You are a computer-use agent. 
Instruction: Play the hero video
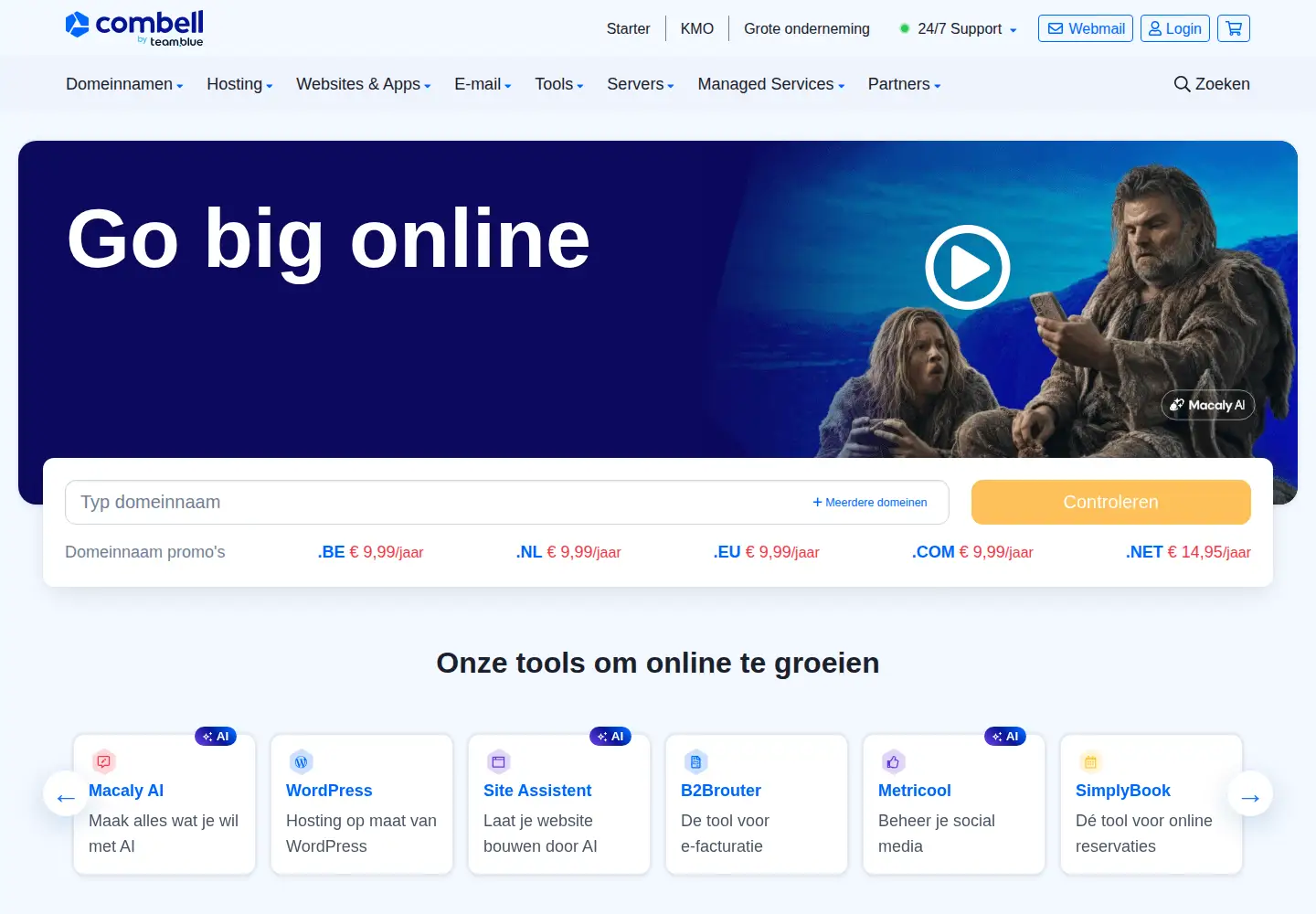(967, 267)
